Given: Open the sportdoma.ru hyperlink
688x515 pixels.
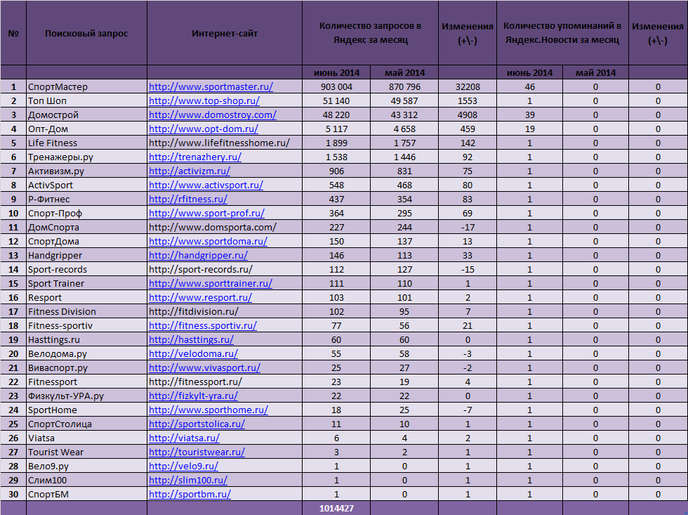Looking at the screenshot, I should [208, 241].
